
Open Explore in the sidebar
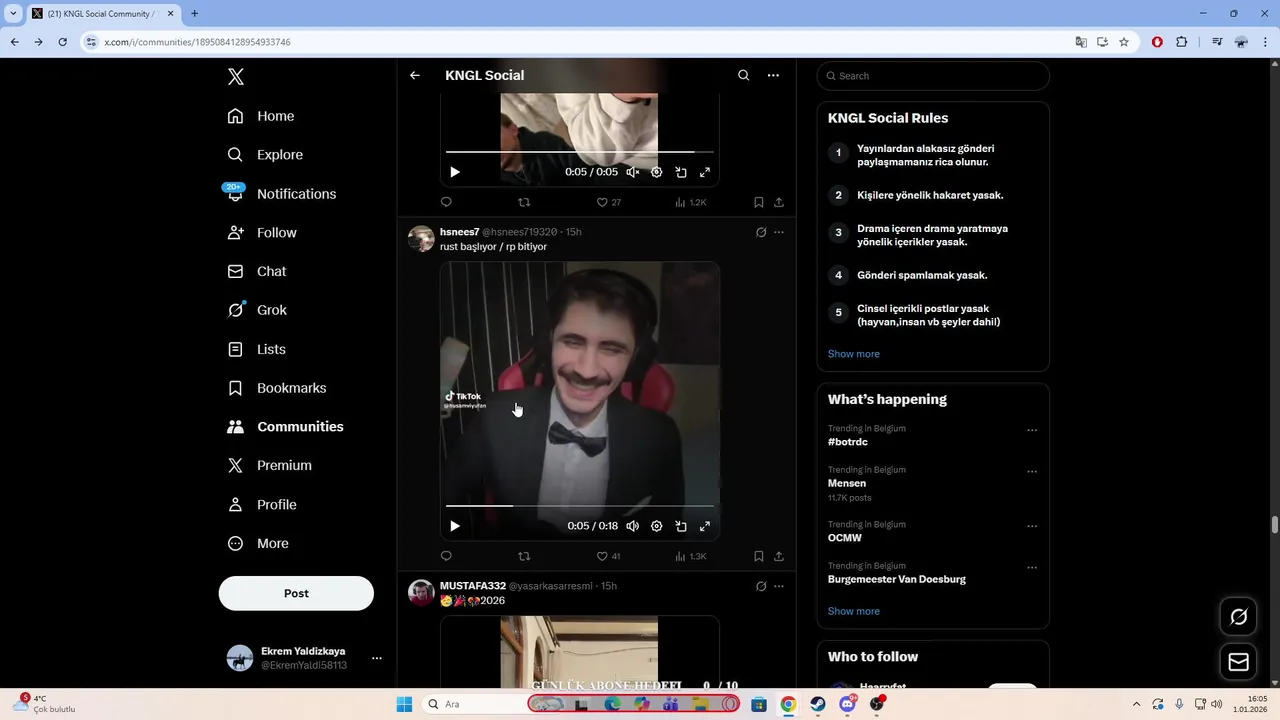pyautogui.click(x=265, y=155)
